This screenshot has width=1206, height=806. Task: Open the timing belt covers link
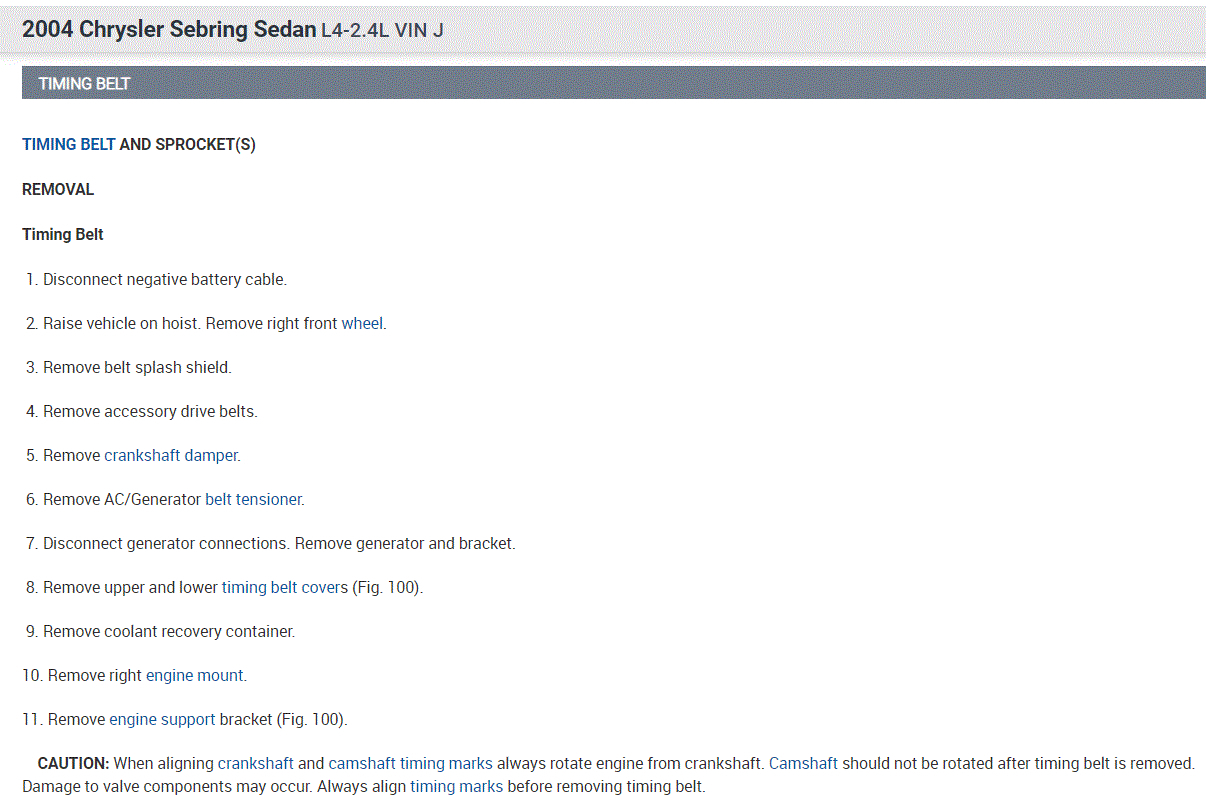click(x=285, y=587)
